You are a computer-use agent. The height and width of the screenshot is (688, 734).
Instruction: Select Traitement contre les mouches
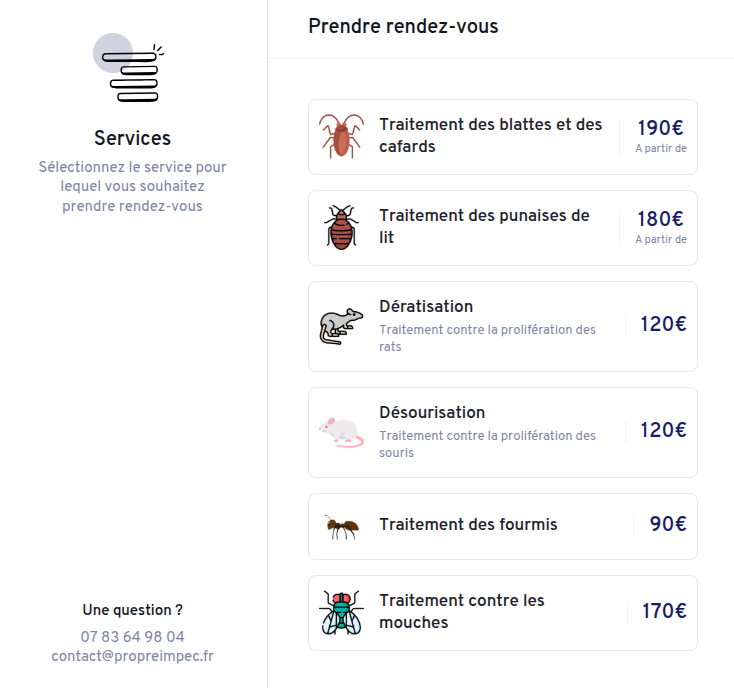(x=462, y=612)
